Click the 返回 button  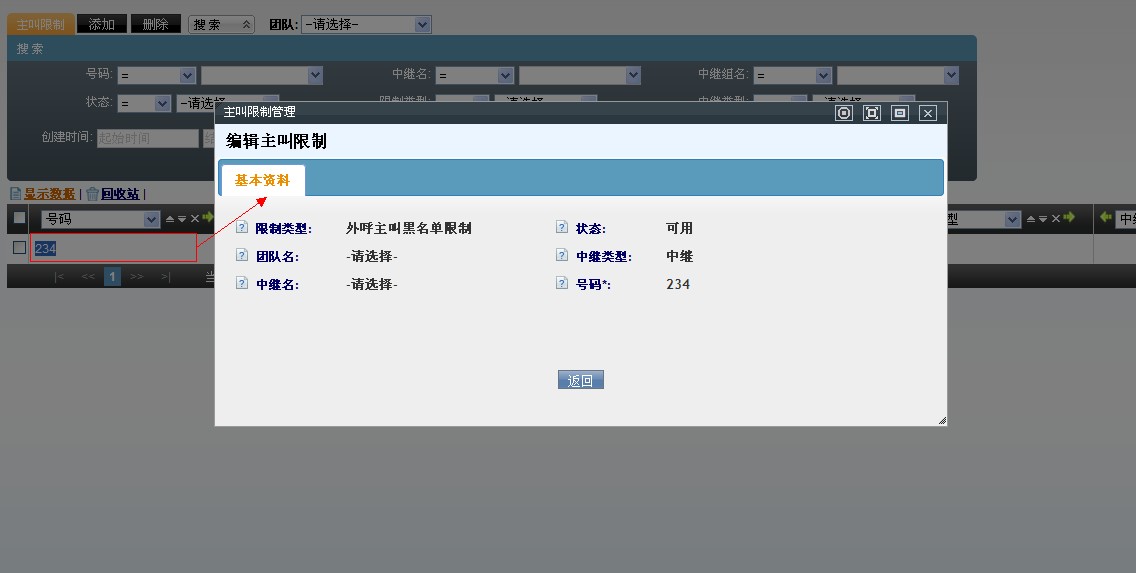click(x=580, y=380)
